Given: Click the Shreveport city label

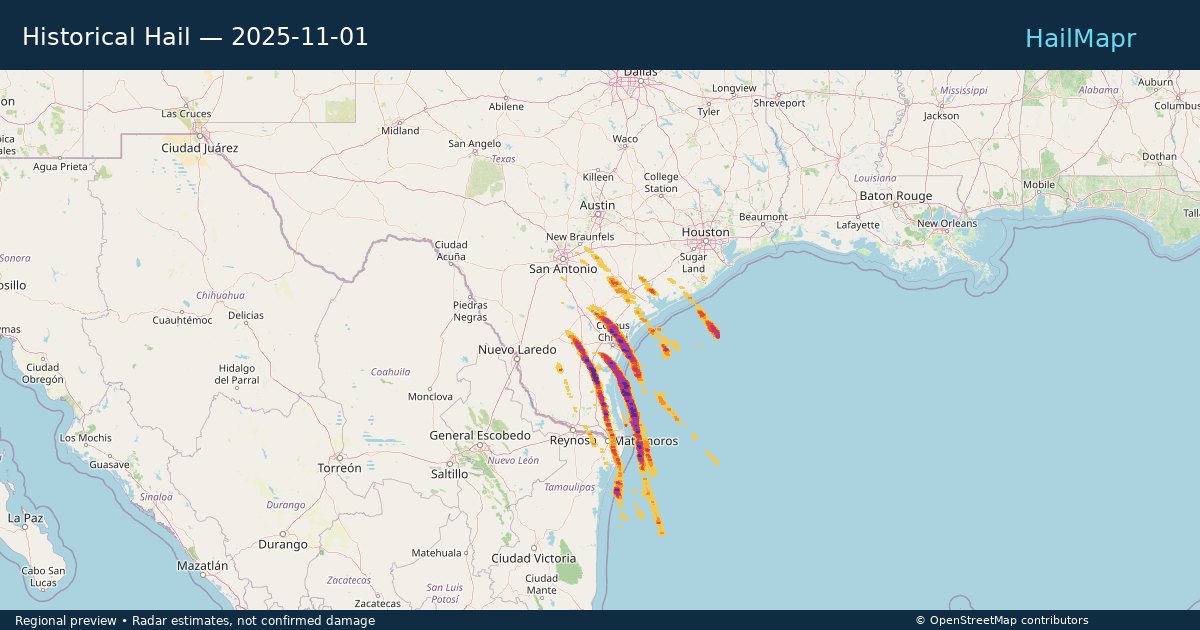Looking at the screenshot, I should [779, 103].
